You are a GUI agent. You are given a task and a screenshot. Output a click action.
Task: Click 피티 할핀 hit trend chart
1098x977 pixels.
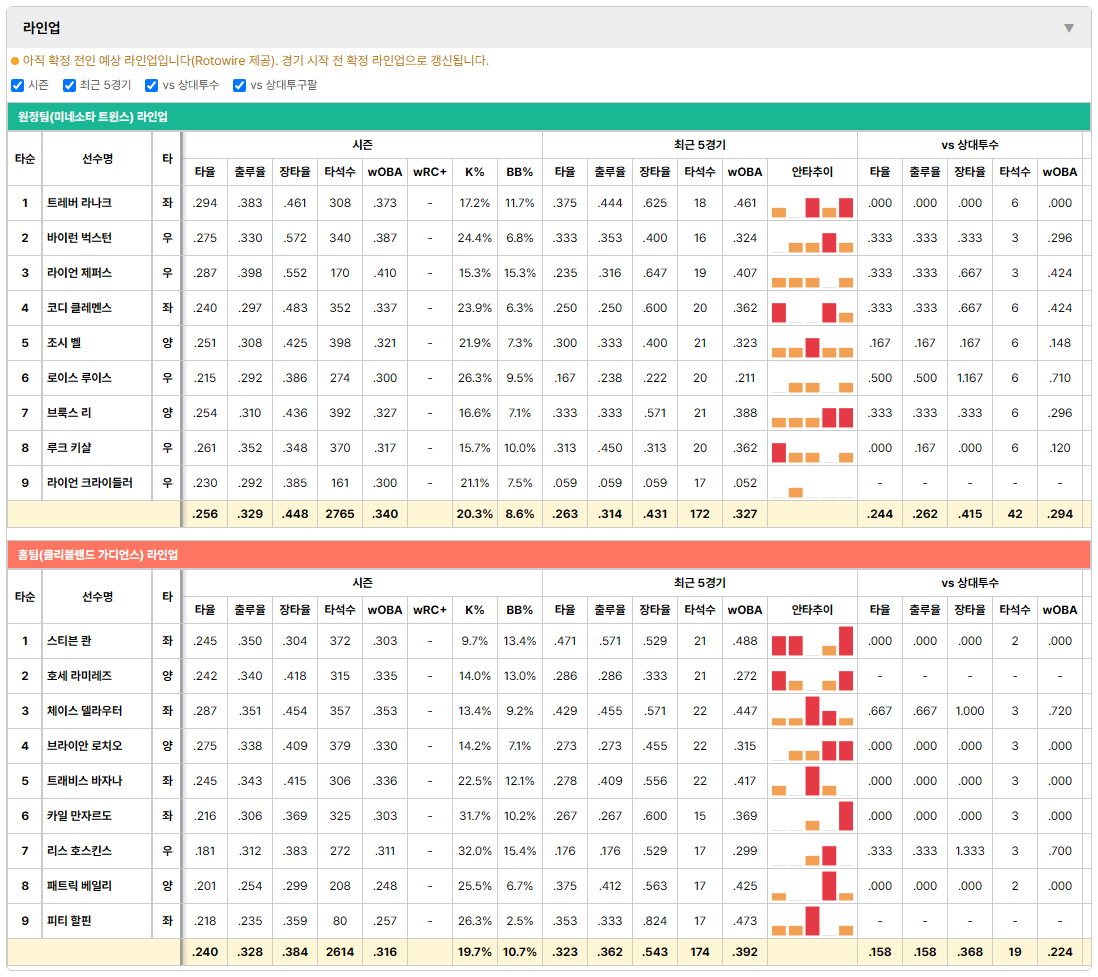(x=812, y=921)
